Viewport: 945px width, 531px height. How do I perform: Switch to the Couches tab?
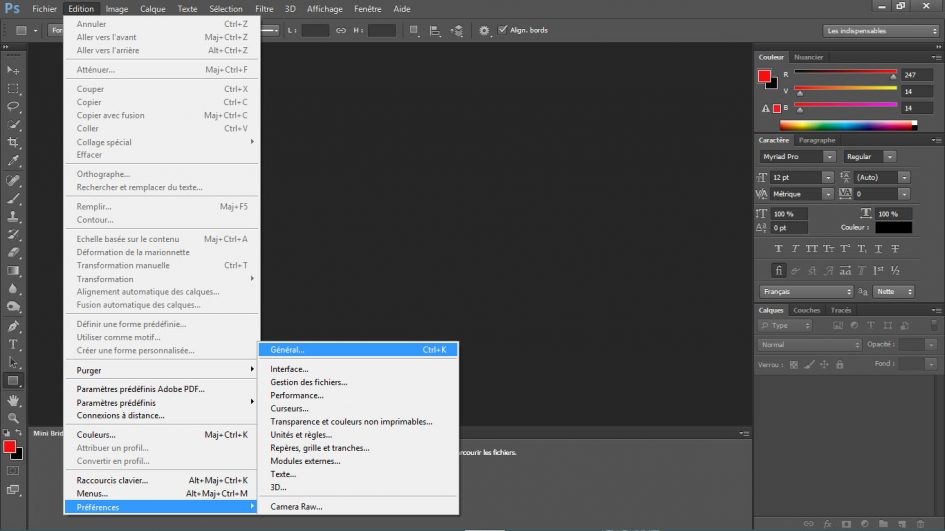click(806, 310)
